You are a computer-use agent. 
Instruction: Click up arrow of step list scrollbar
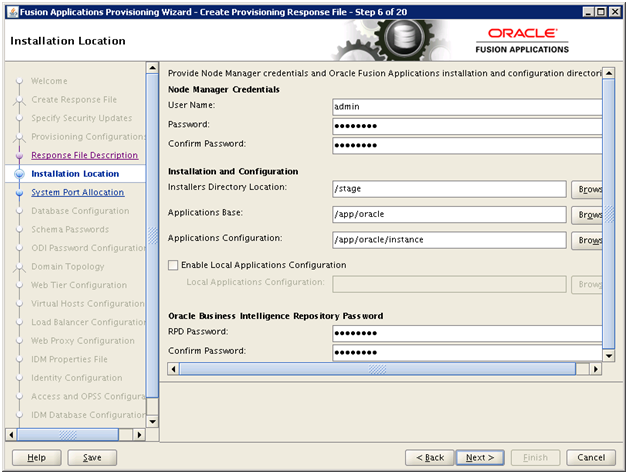click(152, 68)
